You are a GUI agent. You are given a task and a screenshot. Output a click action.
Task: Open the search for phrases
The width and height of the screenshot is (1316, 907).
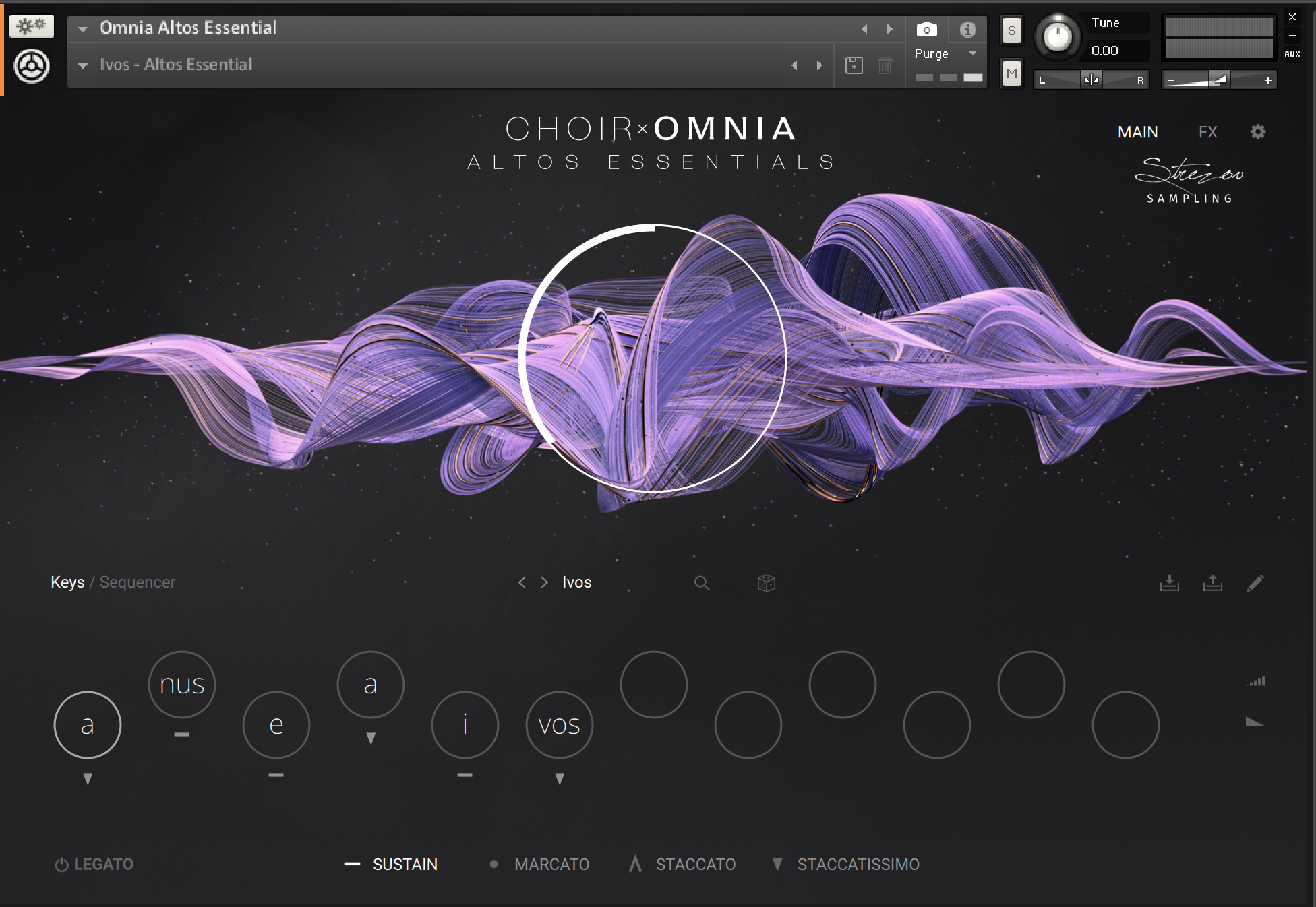[702, 583]
